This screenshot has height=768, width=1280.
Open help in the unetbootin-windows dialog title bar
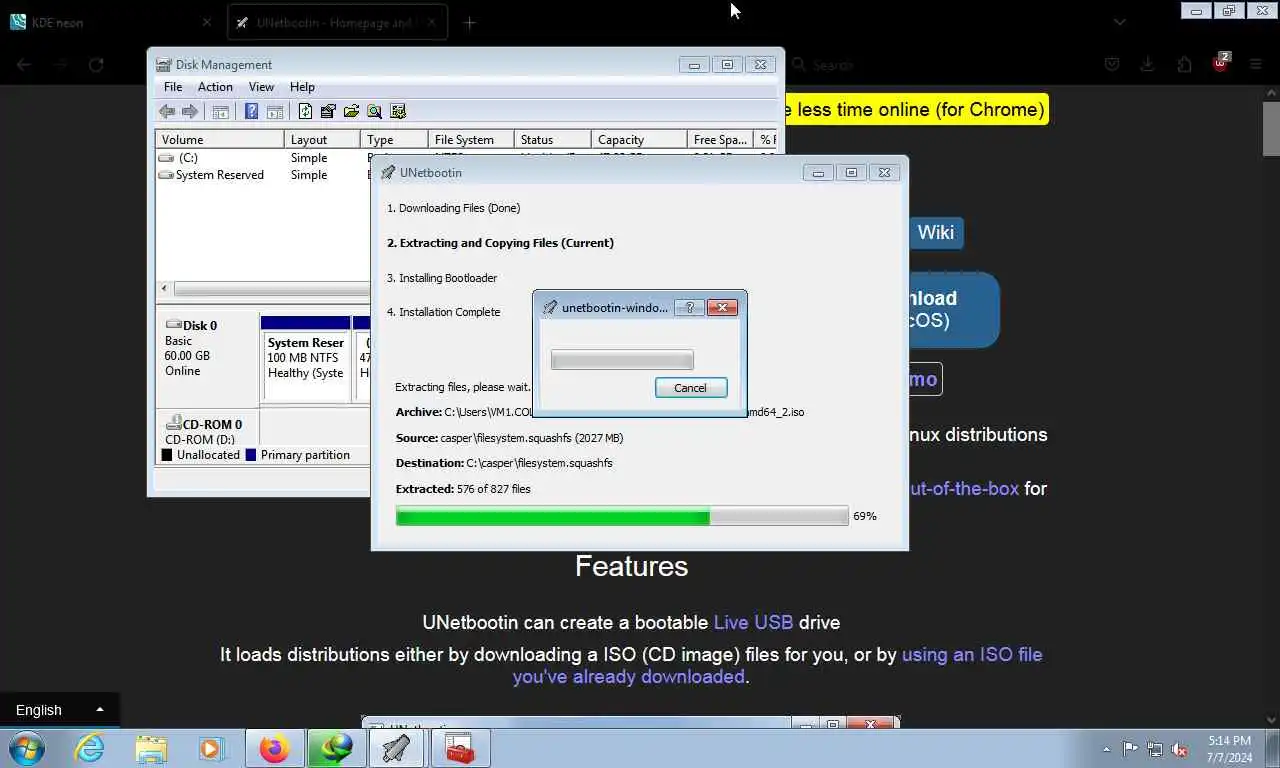[x=689, y=307]
